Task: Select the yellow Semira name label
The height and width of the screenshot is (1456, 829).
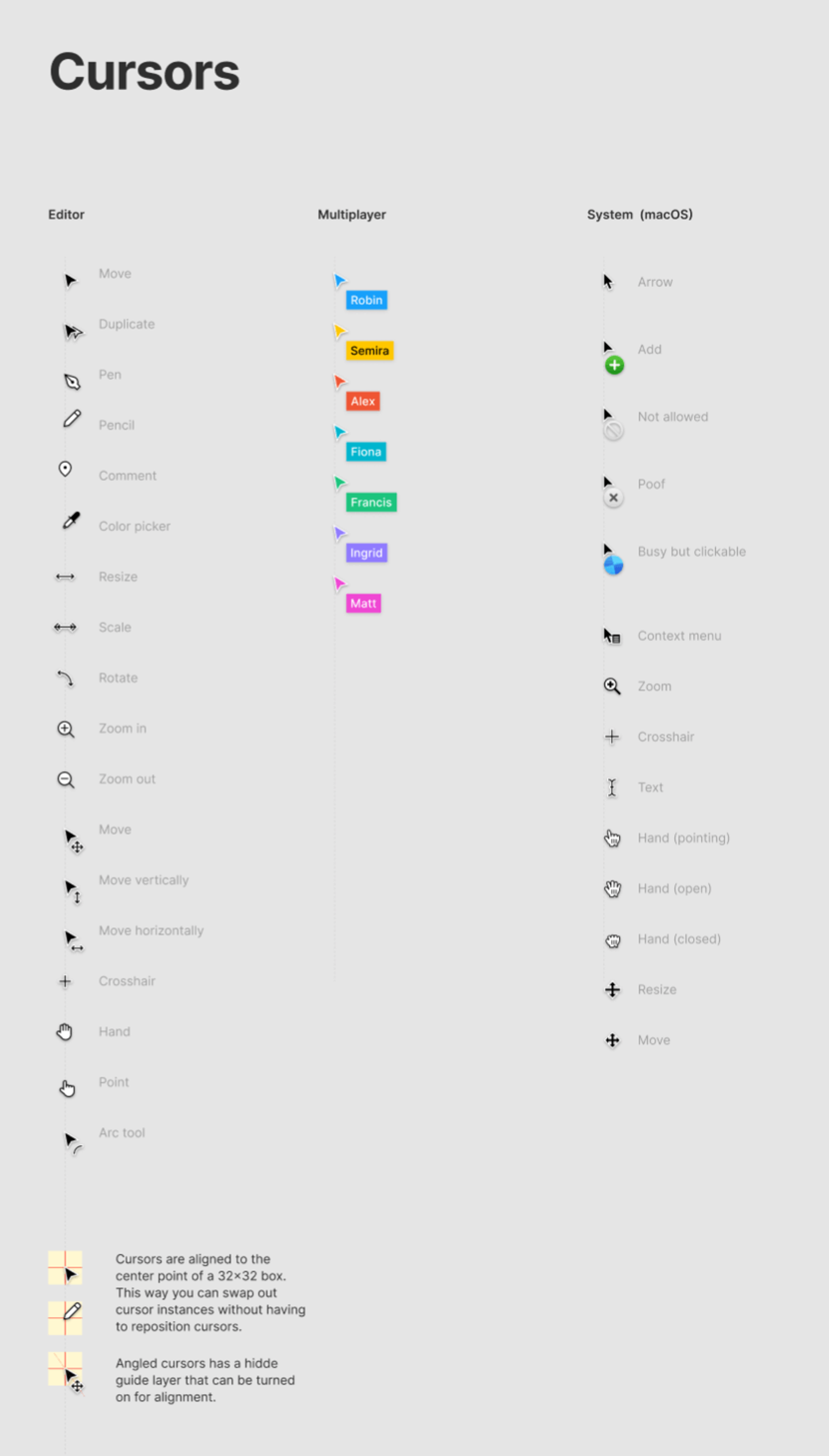Action: [370, 351]
